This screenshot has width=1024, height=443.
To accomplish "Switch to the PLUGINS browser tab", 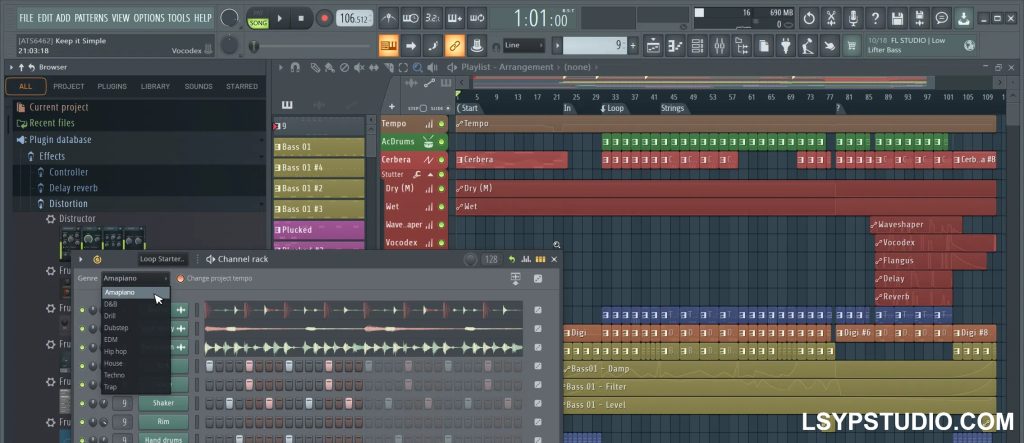I will 112,86.
